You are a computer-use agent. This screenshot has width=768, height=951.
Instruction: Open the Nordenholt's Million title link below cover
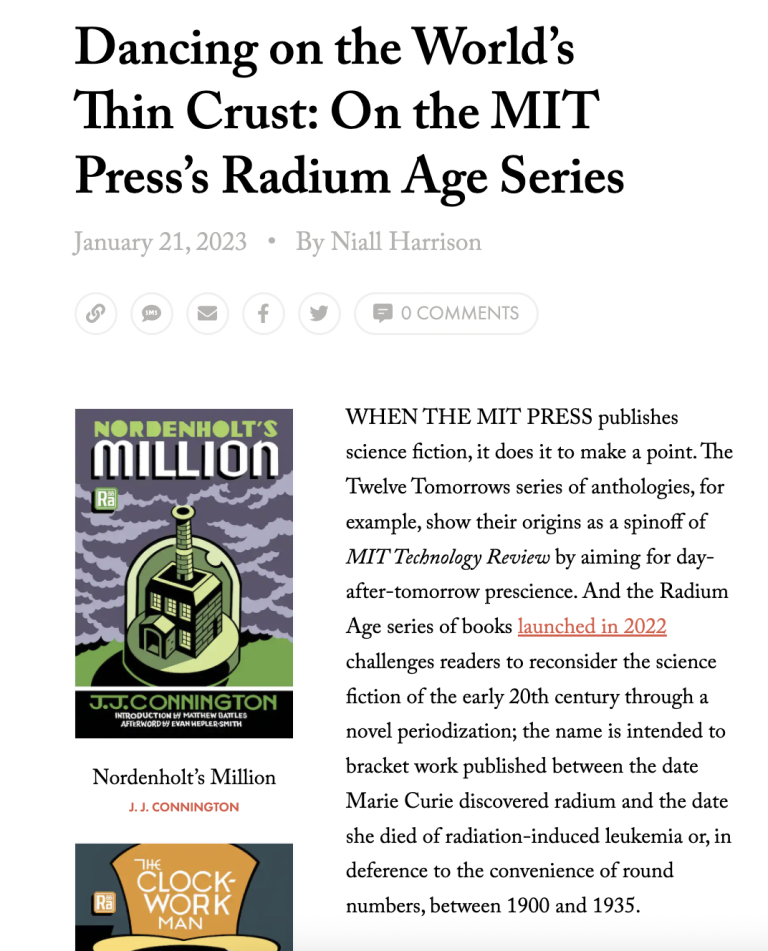click(184, 778)
